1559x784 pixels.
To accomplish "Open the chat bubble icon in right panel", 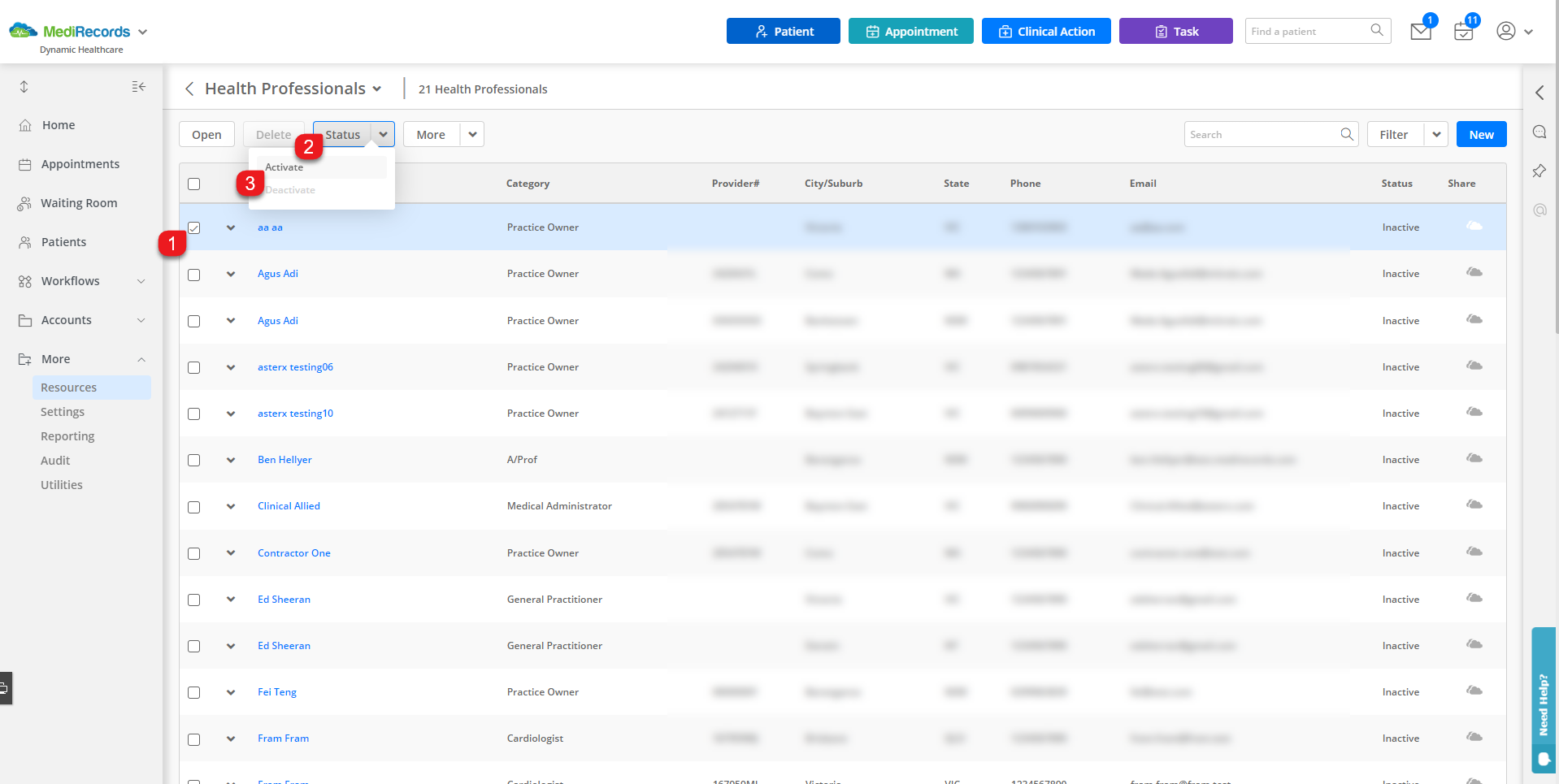I will [1539, 132].
